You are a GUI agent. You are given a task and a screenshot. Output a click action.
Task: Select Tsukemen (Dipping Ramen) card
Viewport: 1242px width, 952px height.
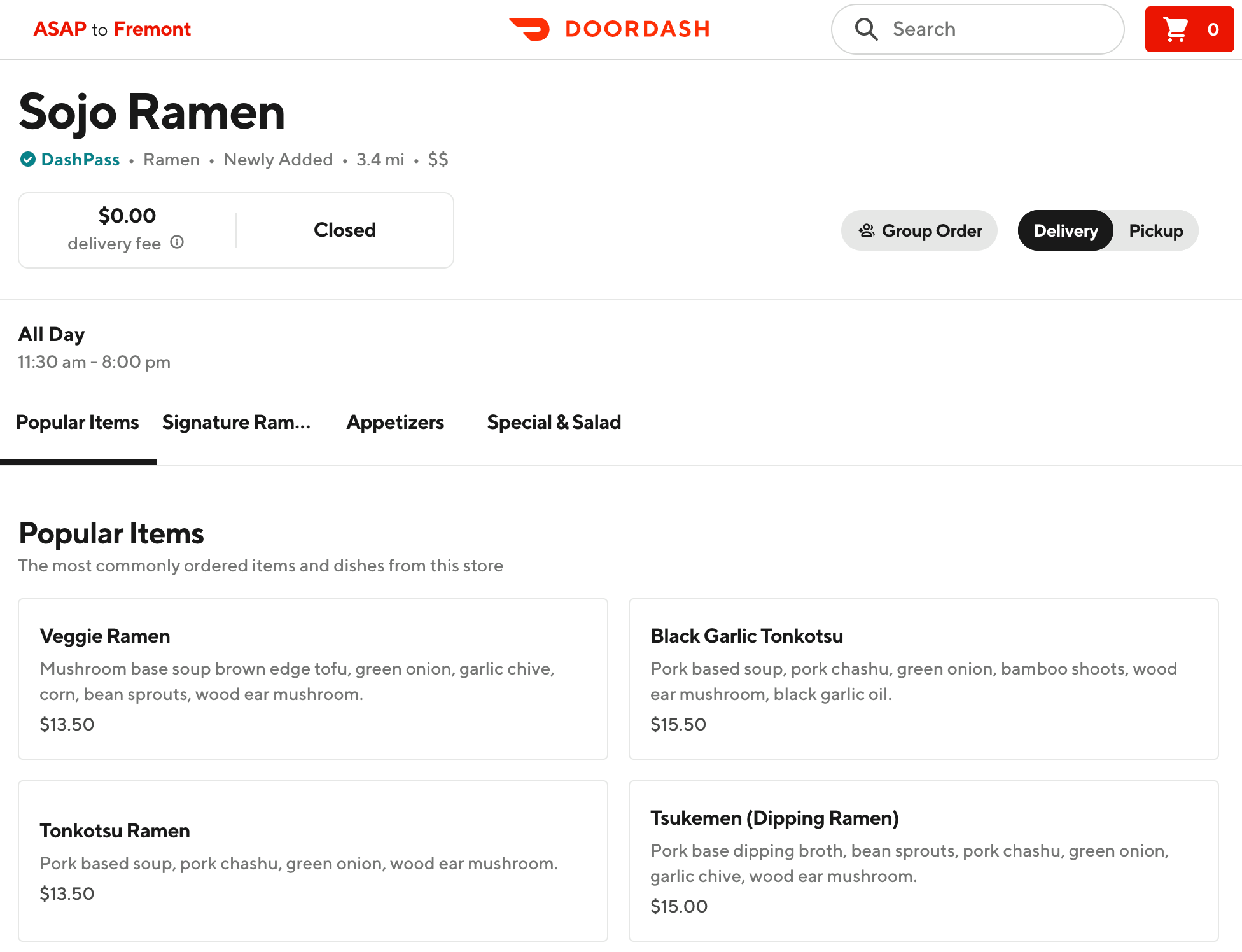click(x=923, y=860)
